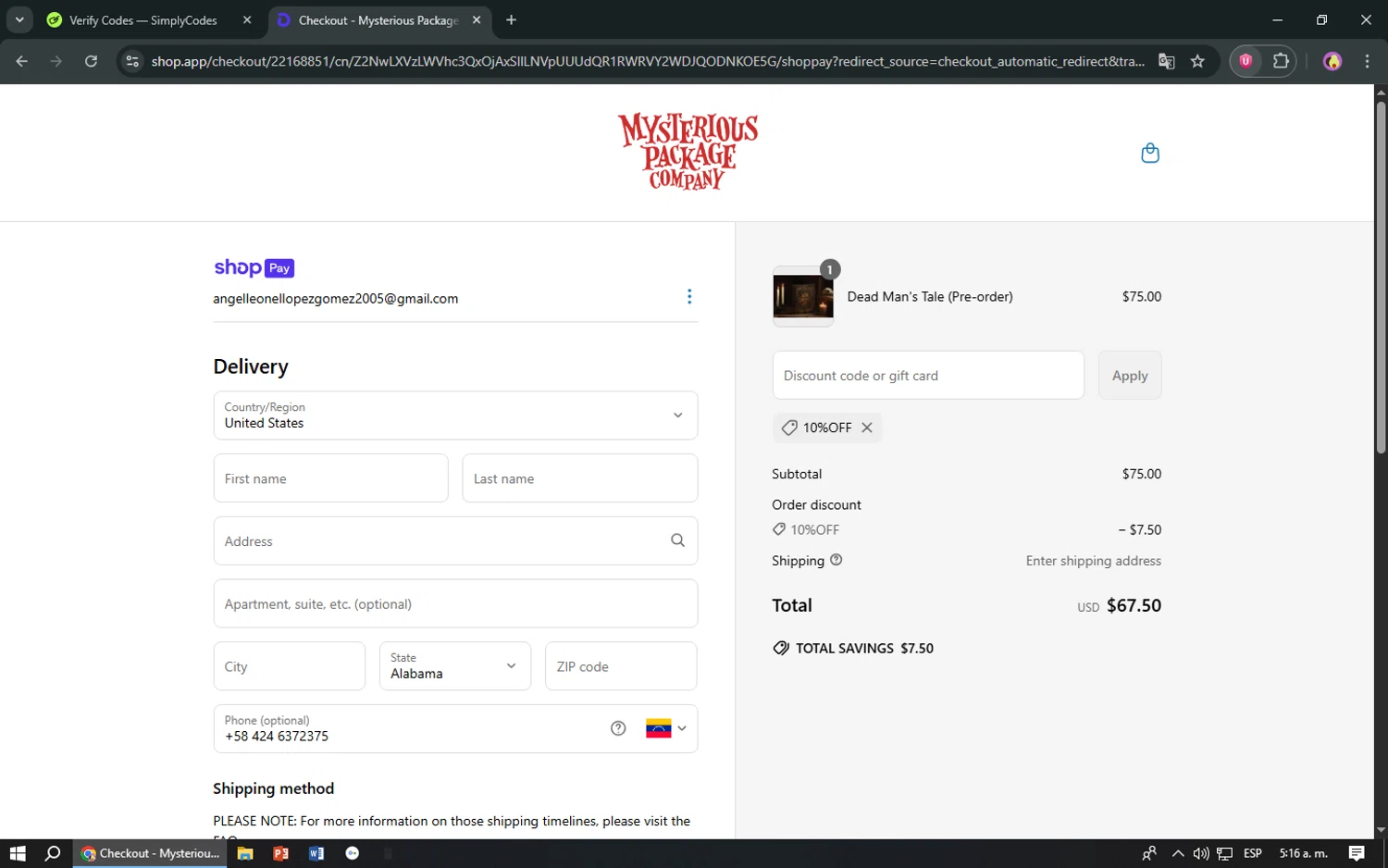
Task: Launch PowerPoint from taskbar
Action: [x=280, y=853]
